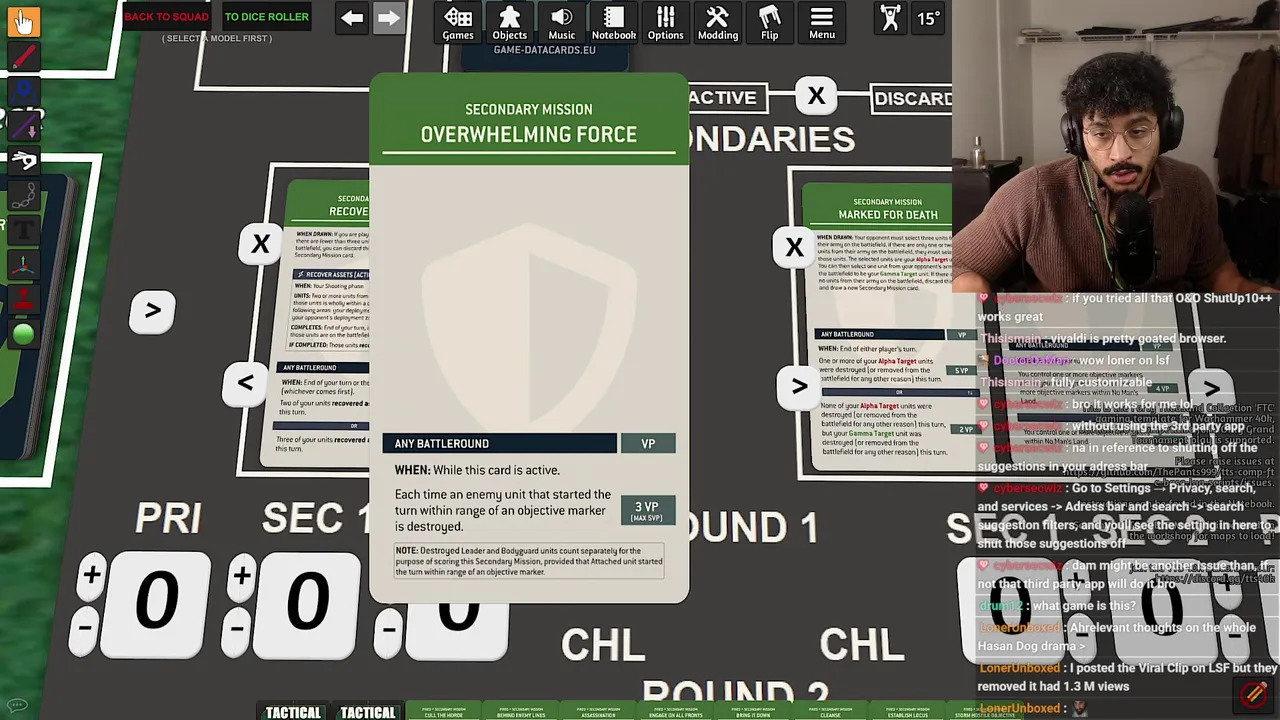1280x720 pixels.
Task: Click the > arrow left of Recover Assets X
Action: (152, 311)
